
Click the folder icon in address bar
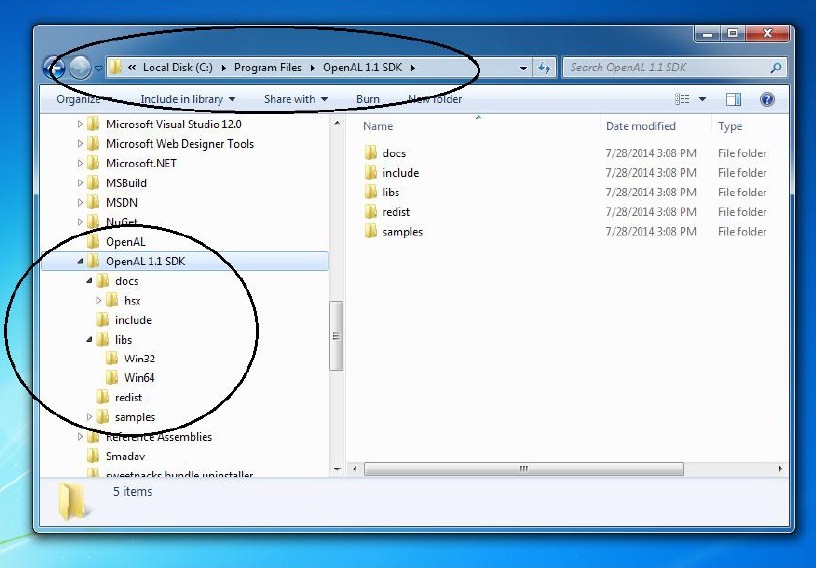[x=116, y=67]
